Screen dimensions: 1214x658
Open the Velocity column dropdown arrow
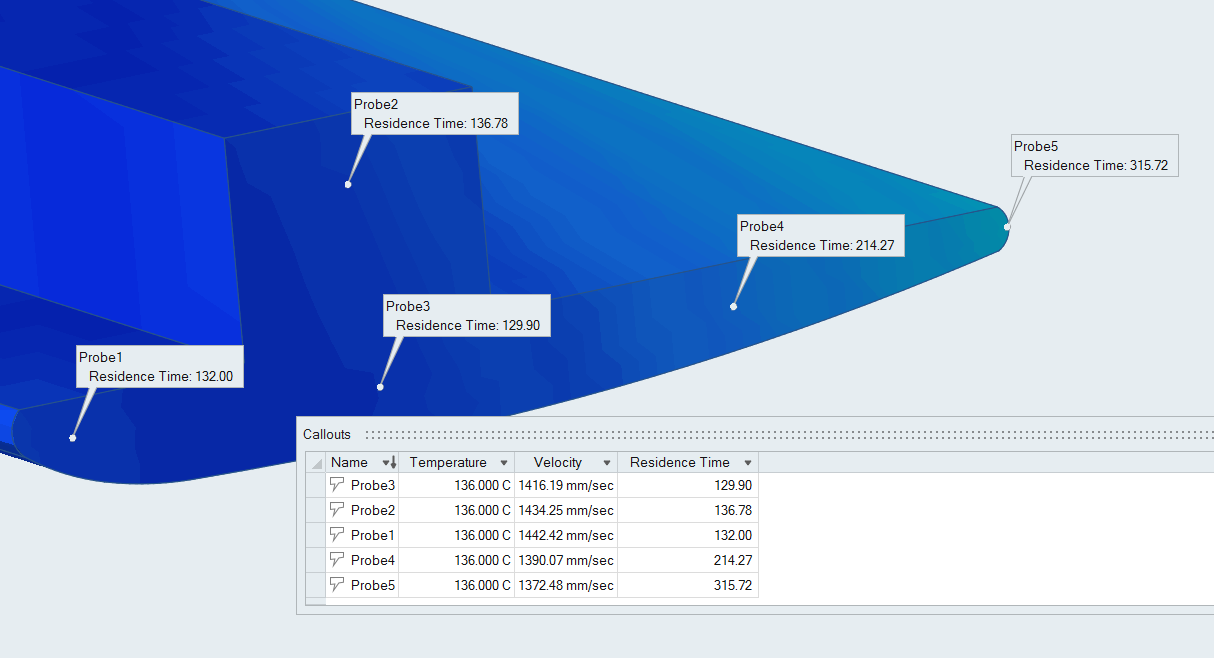pos(606,463)
